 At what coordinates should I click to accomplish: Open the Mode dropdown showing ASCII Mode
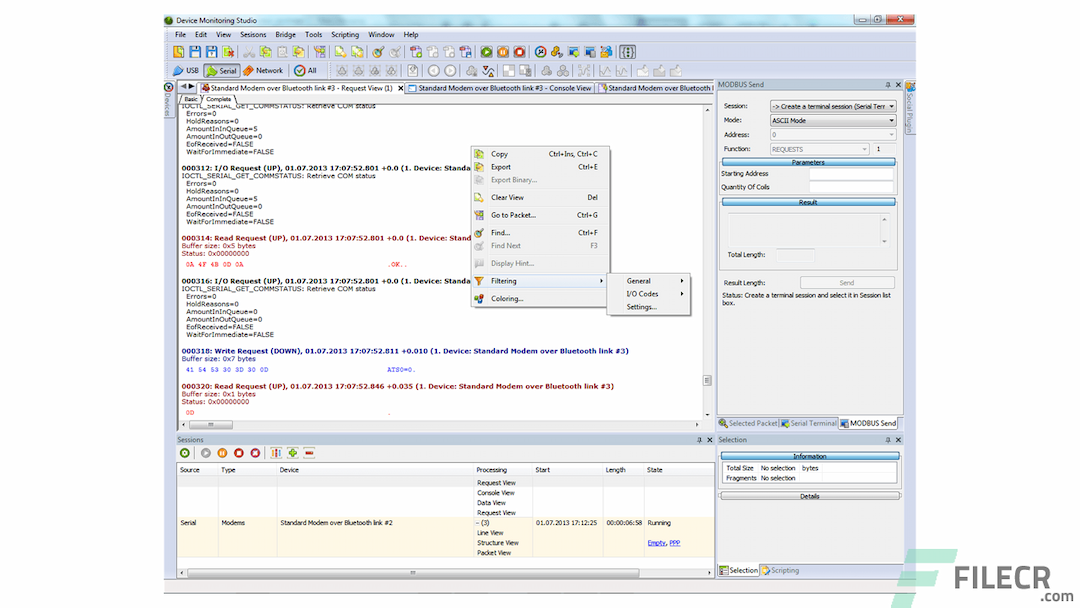[x=891, y=119]
